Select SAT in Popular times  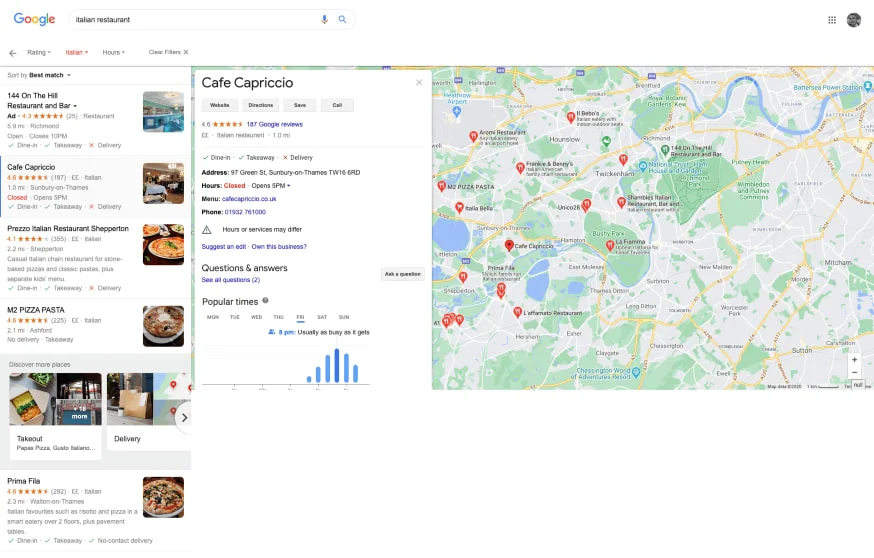tap(322, 317)
